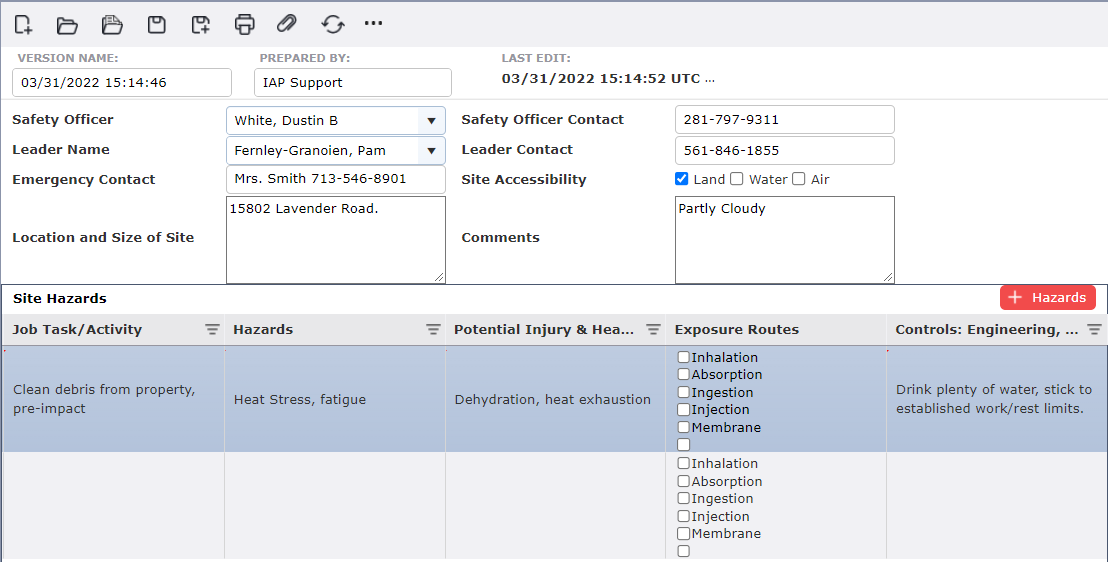Expand the Leader Name dropdown
Image resolution: width=1108 pixels, height=562 pixels.
pos(431,151)
